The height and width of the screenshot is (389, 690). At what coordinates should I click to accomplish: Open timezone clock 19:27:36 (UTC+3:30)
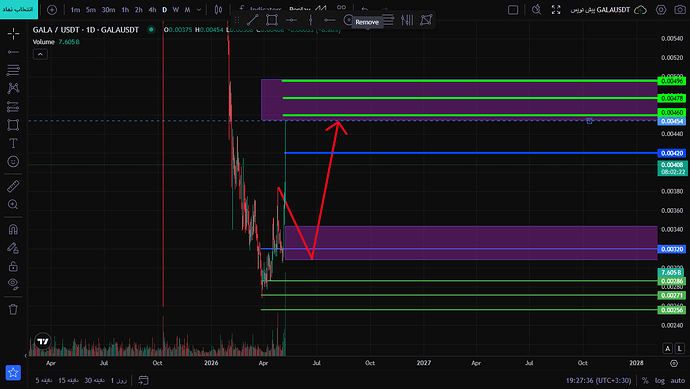(598, 381)
